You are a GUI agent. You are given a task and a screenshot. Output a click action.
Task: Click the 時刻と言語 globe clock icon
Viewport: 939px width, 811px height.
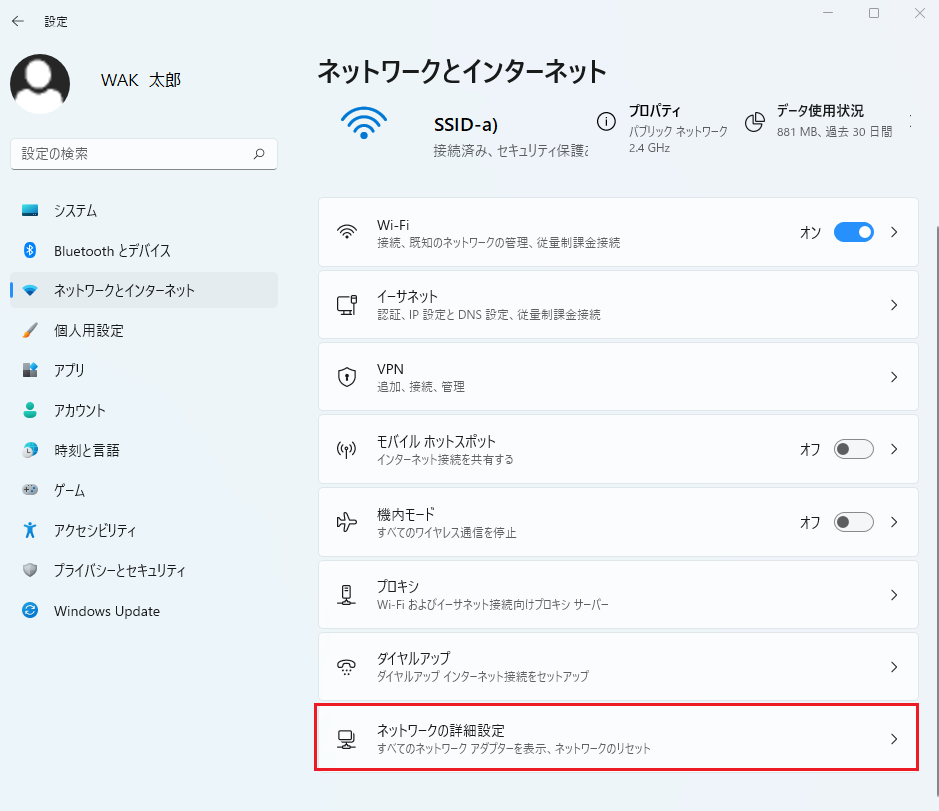tap(30, 450)
